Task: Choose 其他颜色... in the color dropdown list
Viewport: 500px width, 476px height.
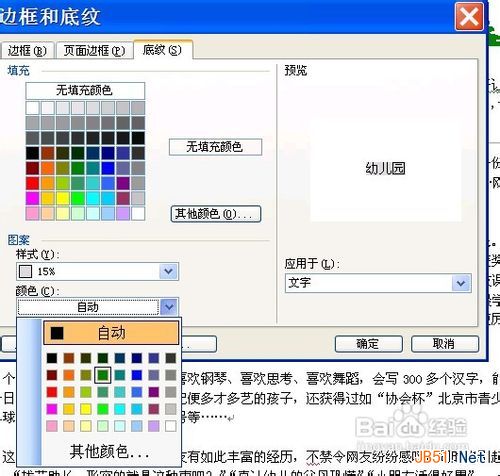Action: coord(110,452)
